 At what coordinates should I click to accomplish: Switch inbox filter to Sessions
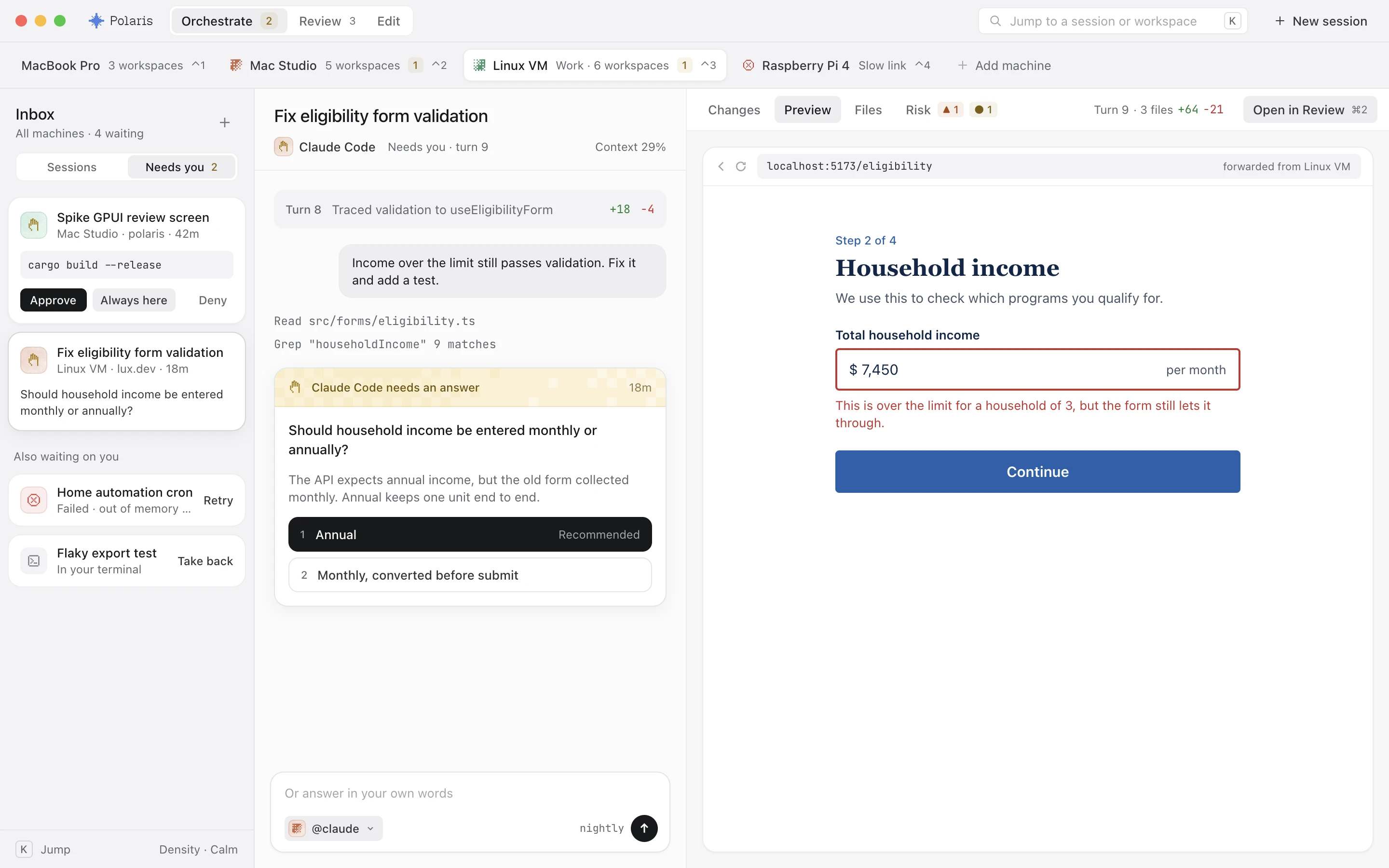pyautogui.click(x=72, y=167)
